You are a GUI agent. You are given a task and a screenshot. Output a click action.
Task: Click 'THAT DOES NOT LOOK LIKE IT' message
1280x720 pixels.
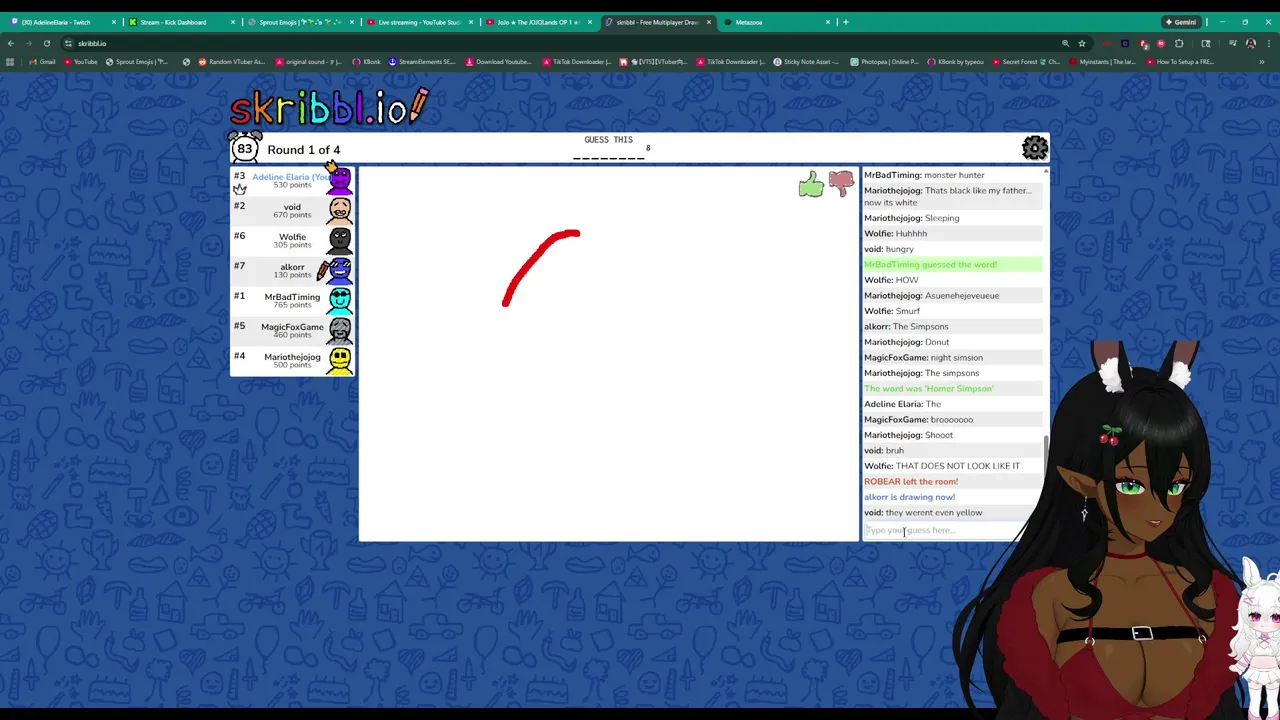tap(958, 466)
